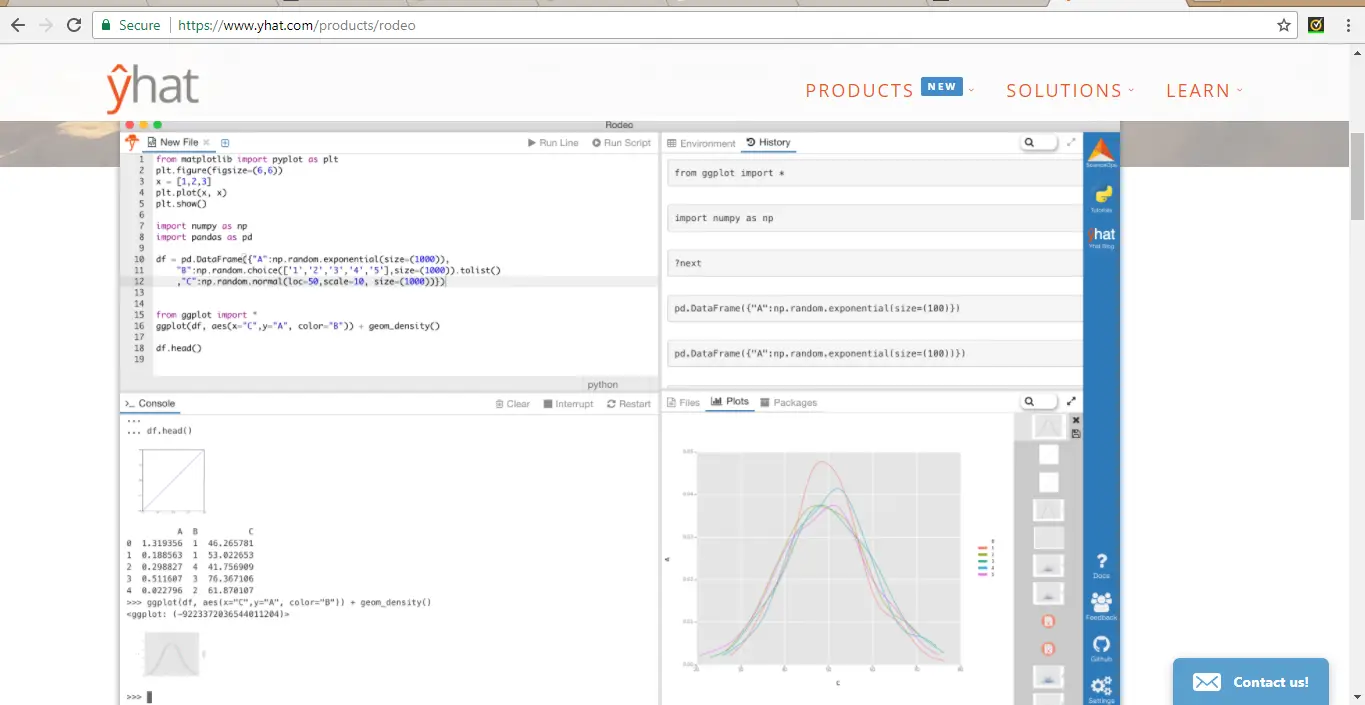Click the console prompt input line

pyautogui.click(x=390, y=697)
